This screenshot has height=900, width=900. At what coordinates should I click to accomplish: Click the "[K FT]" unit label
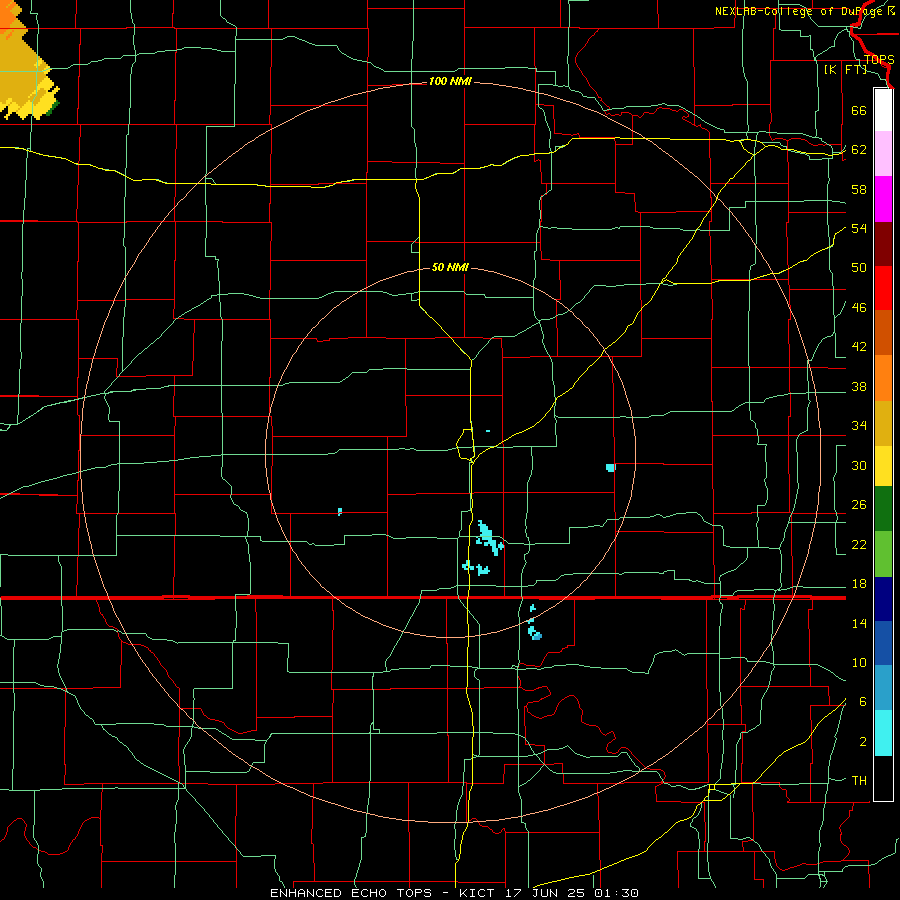click(845, 69)
